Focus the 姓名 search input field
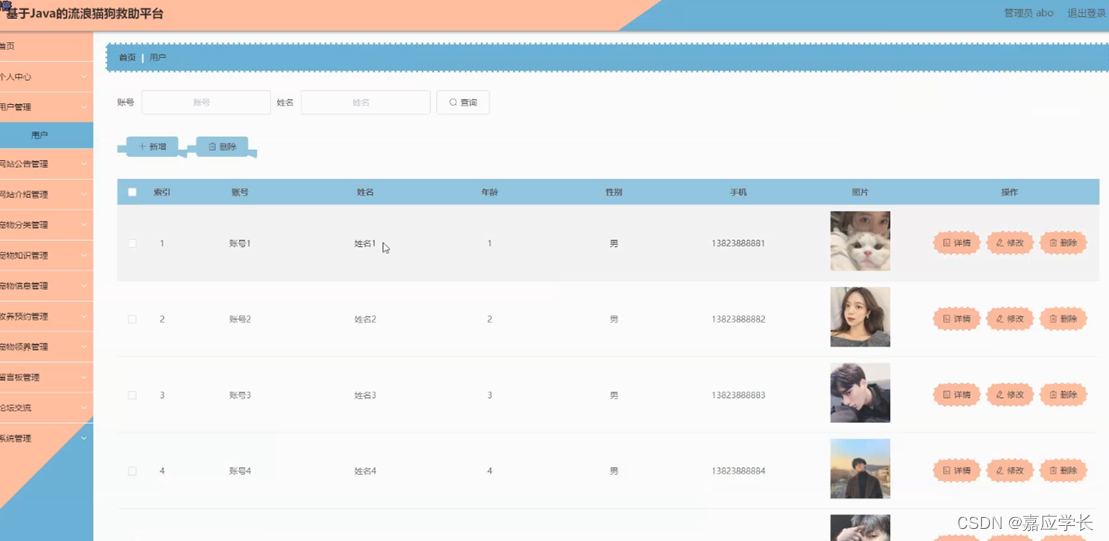Image resolution: width=1109 pixels, height=541 pixels. (366, 103)
